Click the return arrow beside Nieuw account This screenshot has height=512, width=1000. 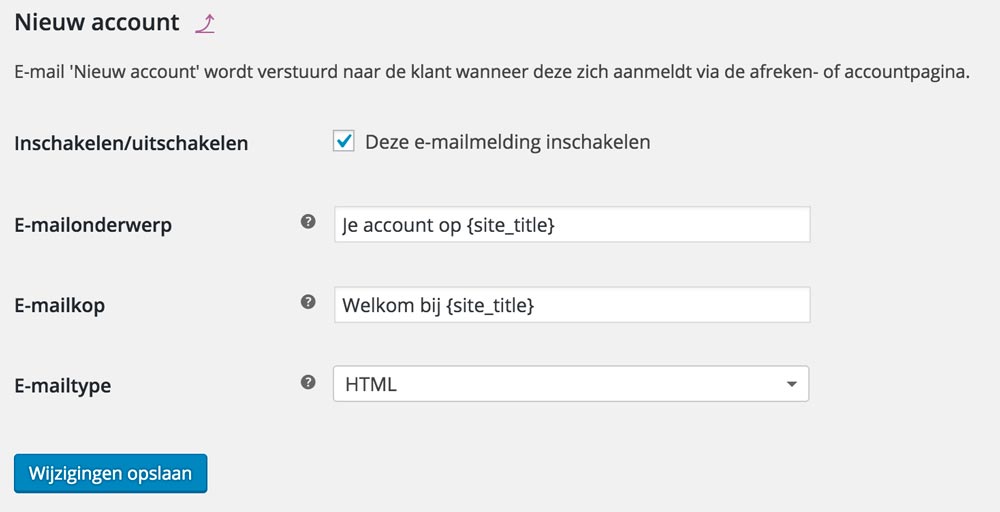(x=204, y=24)
